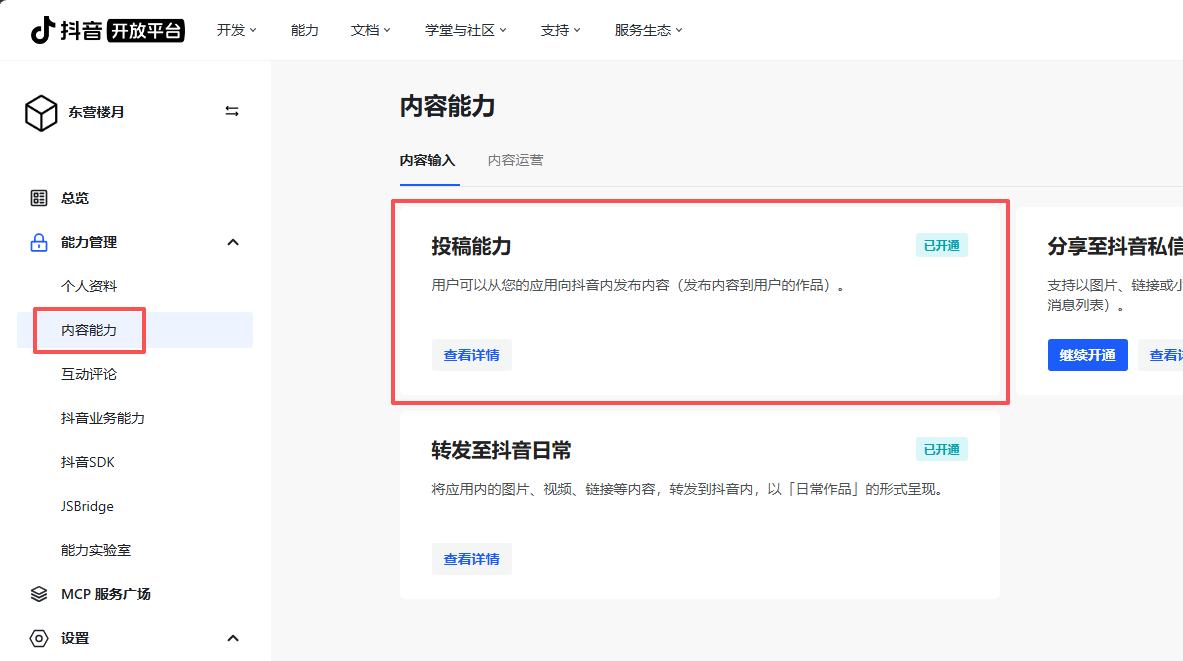Open 能力实验室 in the sidebar

click(96, 550)
